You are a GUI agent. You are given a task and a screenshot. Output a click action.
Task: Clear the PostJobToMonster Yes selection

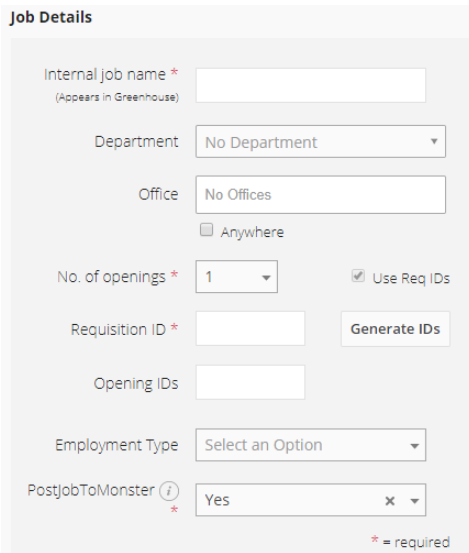(390, 501)
